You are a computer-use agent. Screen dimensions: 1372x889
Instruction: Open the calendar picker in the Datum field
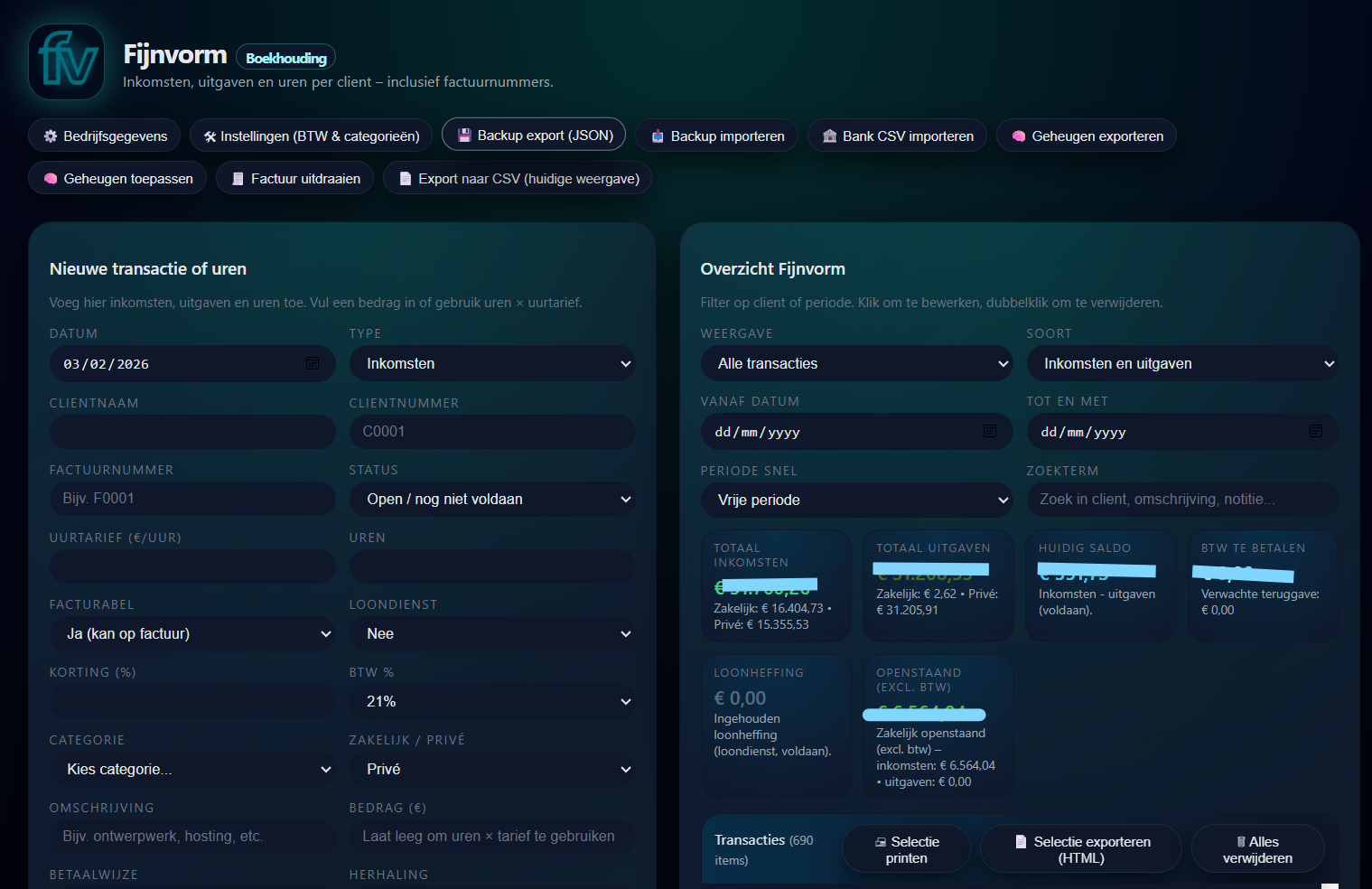(313, 363)
